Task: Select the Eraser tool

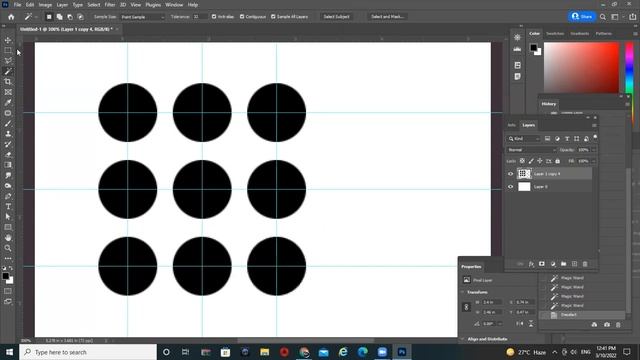Action: tap(8, 155)
